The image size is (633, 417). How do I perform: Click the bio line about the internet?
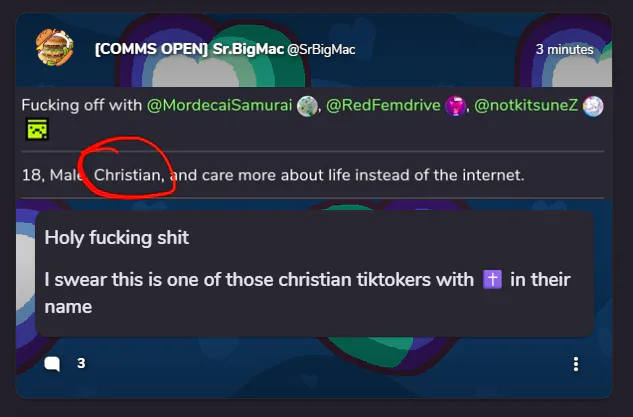[273, 175]
